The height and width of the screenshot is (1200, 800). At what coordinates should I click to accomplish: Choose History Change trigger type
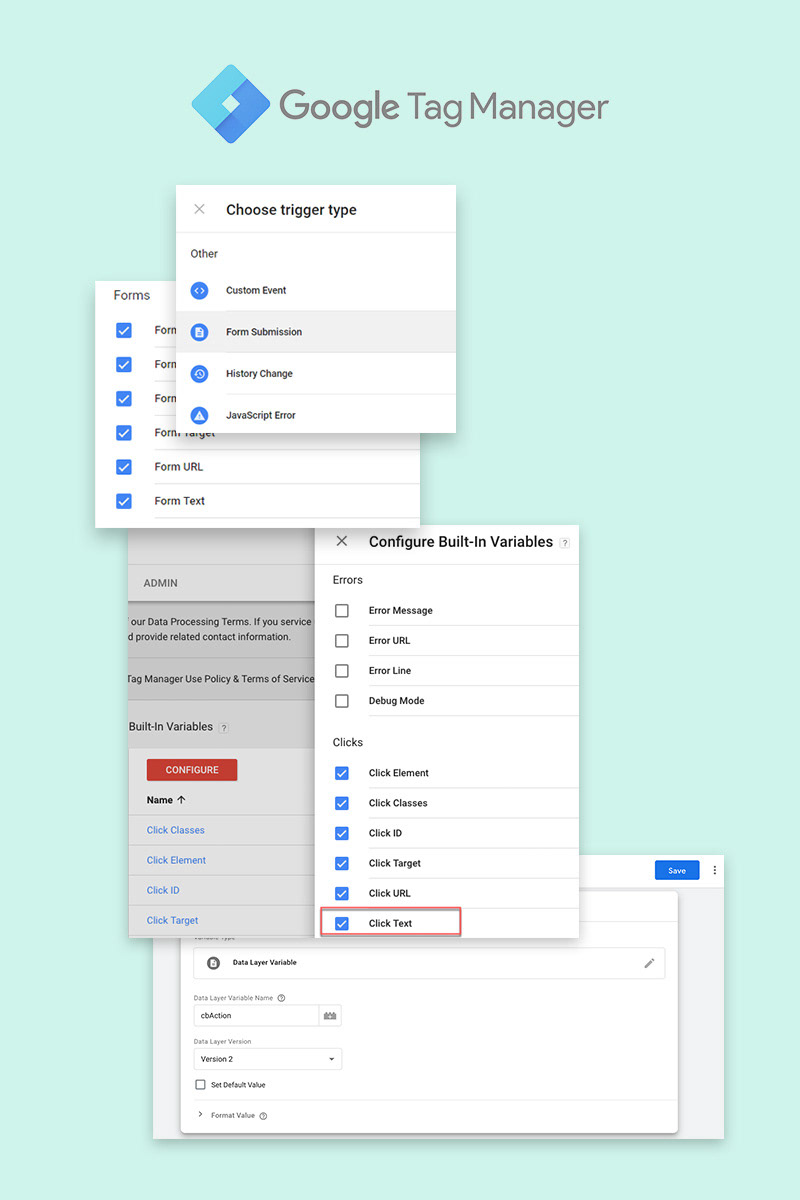coord(316,374)
